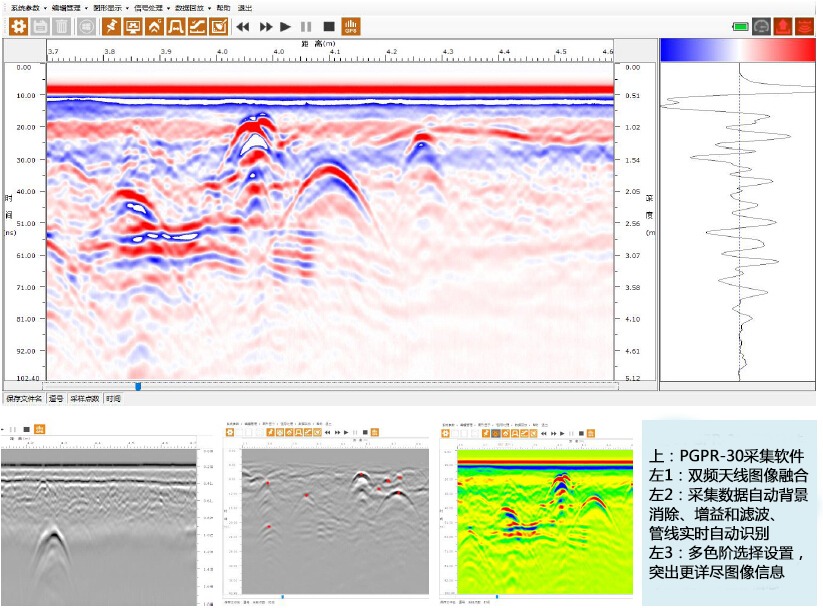Click the GPS icon in toolbar

click(351, 26)
